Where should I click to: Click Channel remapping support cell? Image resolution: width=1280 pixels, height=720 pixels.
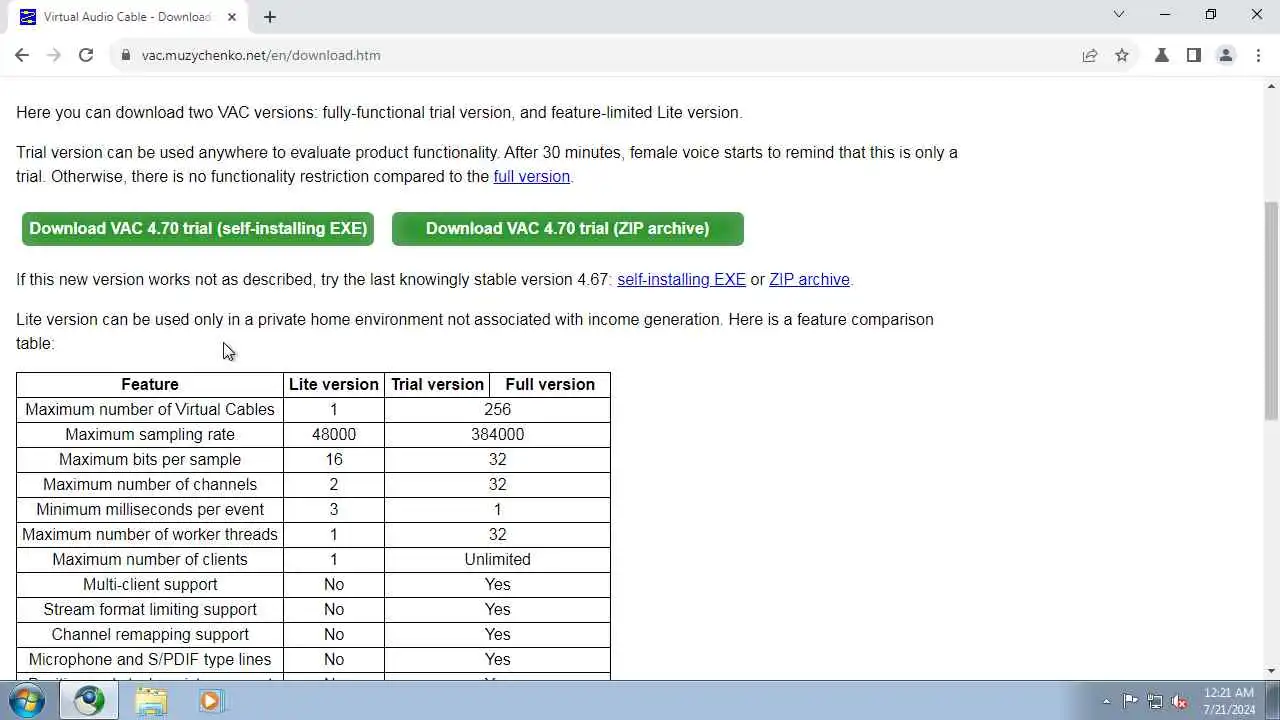click(x=150, y=634)
